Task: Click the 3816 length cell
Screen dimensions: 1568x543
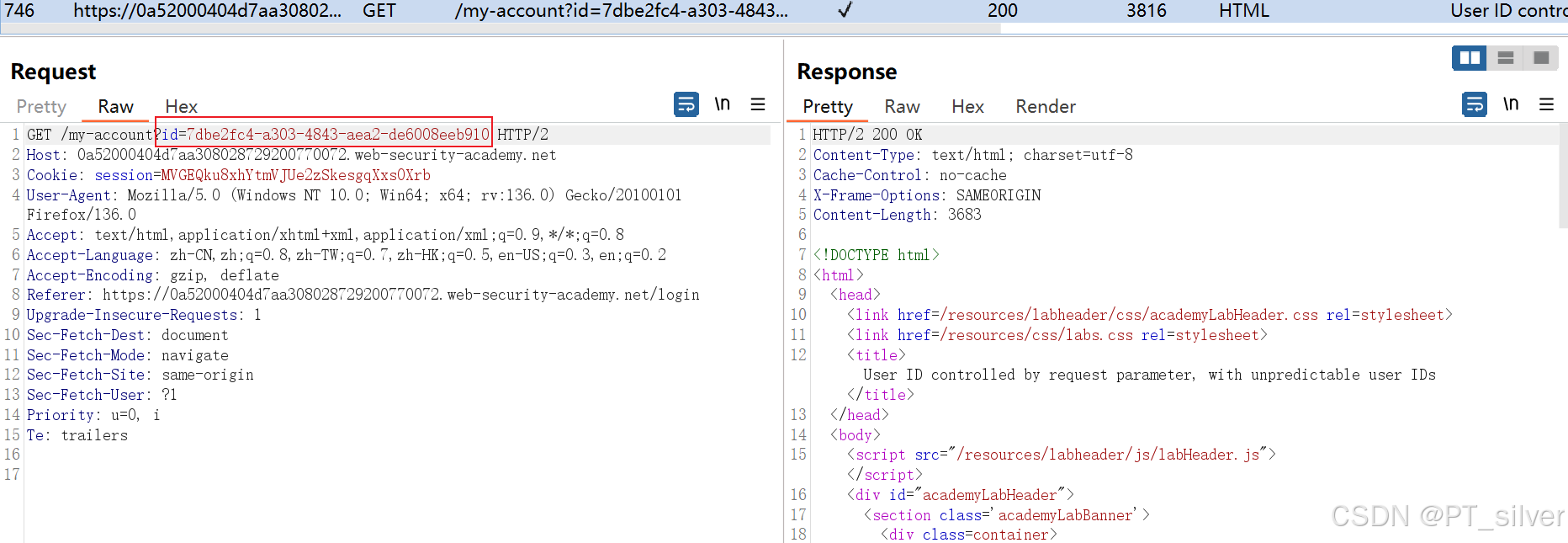Action: tap(1147, 11)
